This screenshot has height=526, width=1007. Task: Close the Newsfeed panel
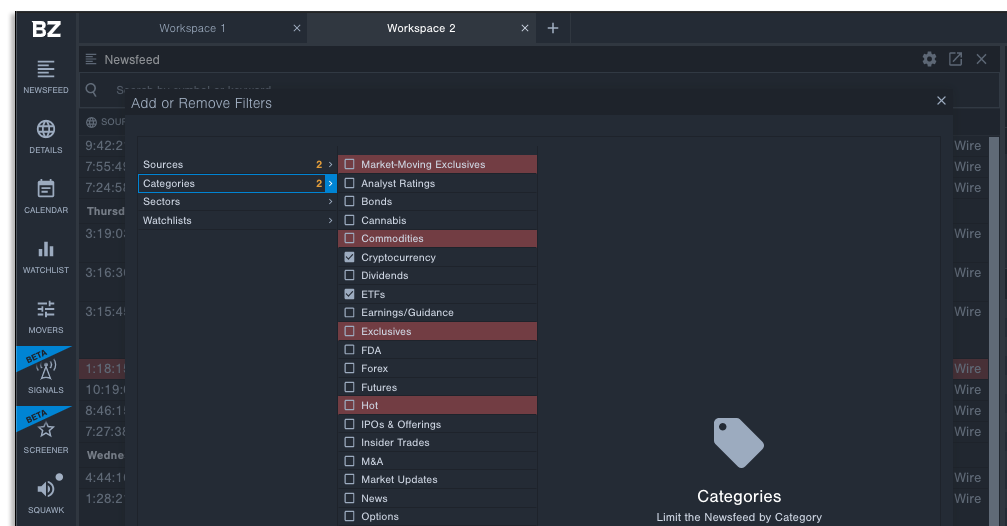[x=981, y=59]
